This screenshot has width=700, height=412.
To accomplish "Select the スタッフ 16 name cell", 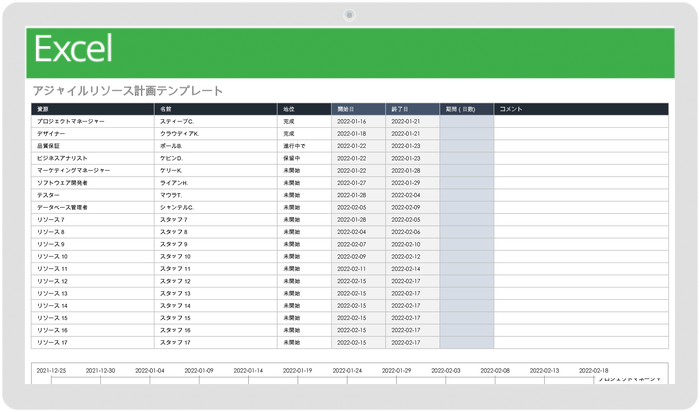I will [216, 330].
